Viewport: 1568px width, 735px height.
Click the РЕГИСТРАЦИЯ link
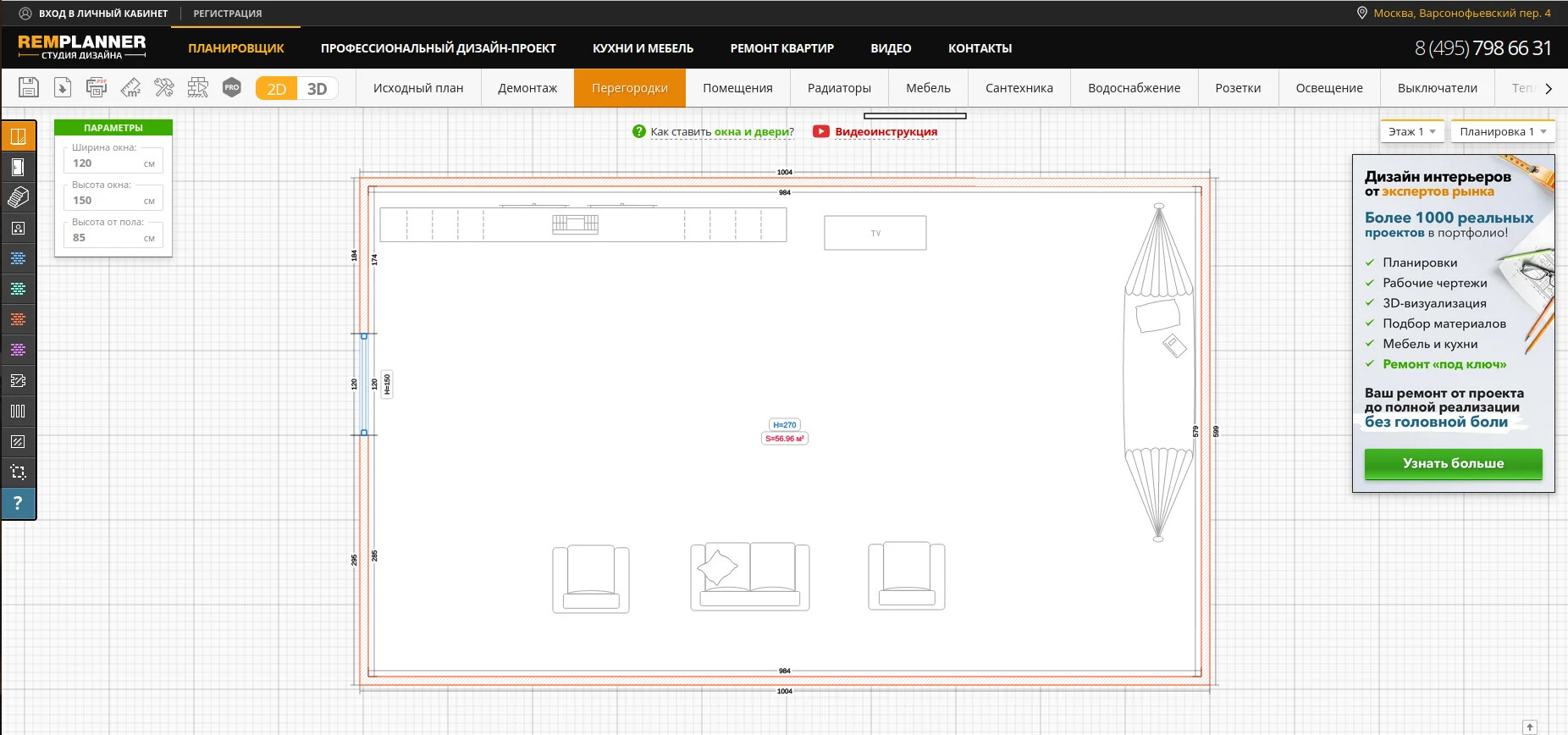[x=228, y=14]
